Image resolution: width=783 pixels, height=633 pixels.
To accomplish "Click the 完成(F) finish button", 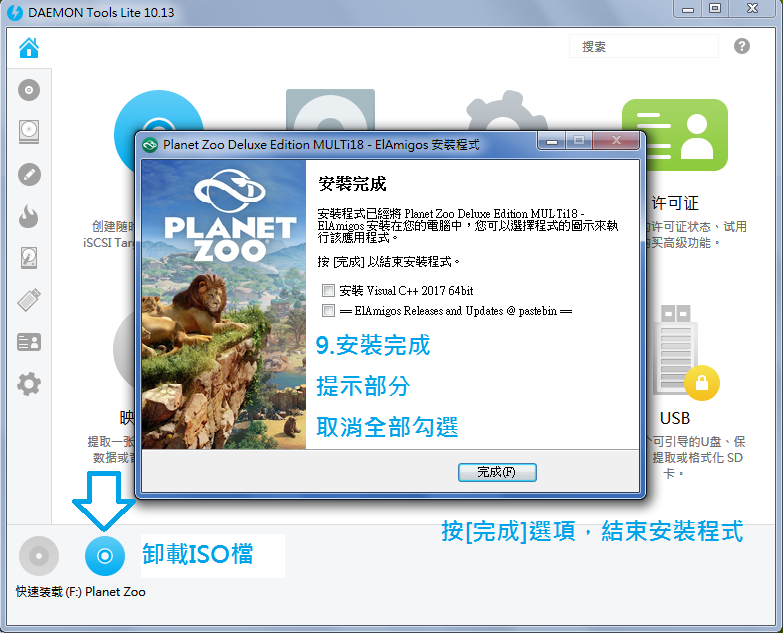I will pyautogui.click(x=497, y=472).
